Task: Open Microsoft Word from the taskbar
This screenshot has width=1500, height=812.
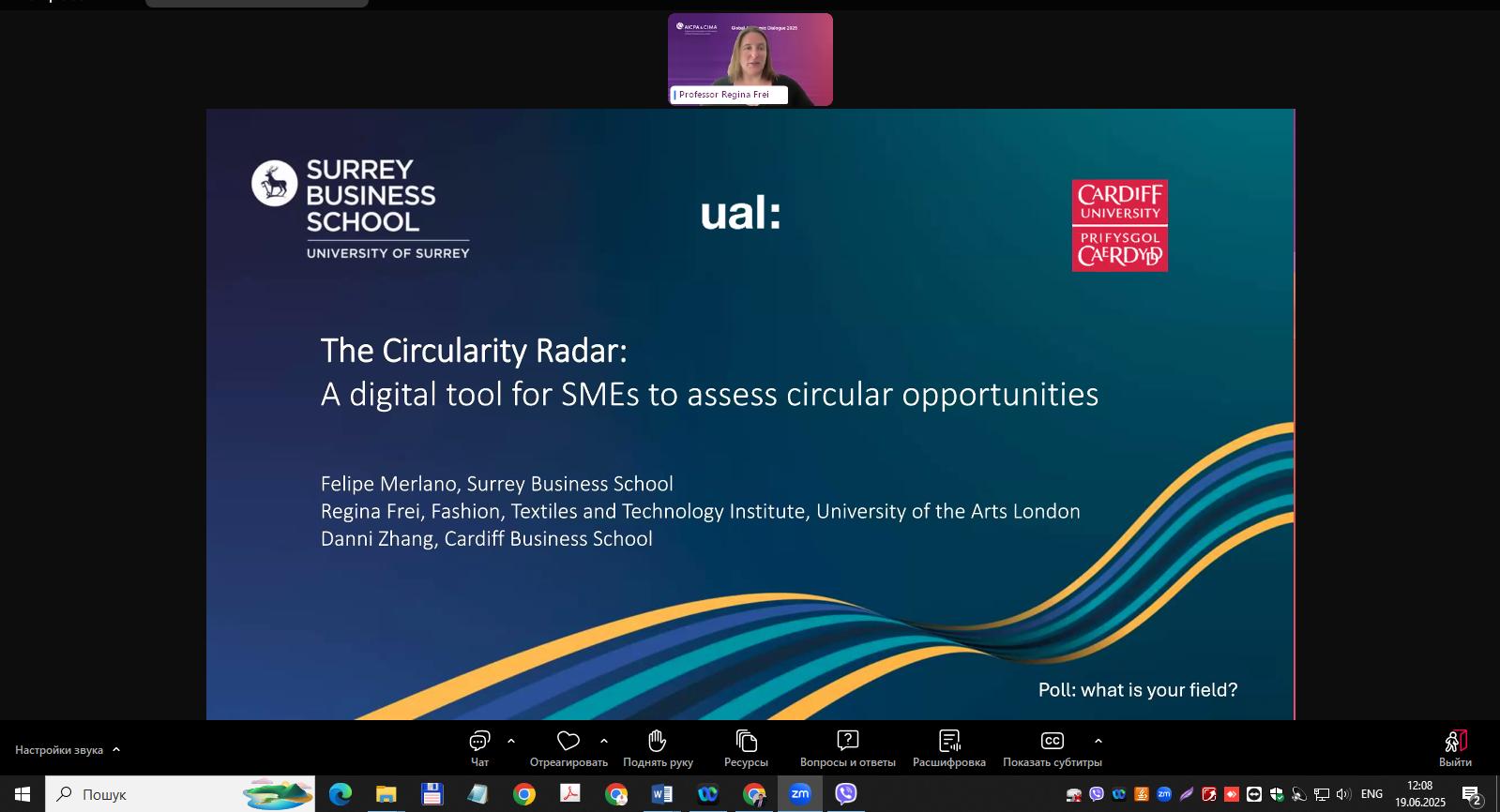Action: (x=661, y=794)
